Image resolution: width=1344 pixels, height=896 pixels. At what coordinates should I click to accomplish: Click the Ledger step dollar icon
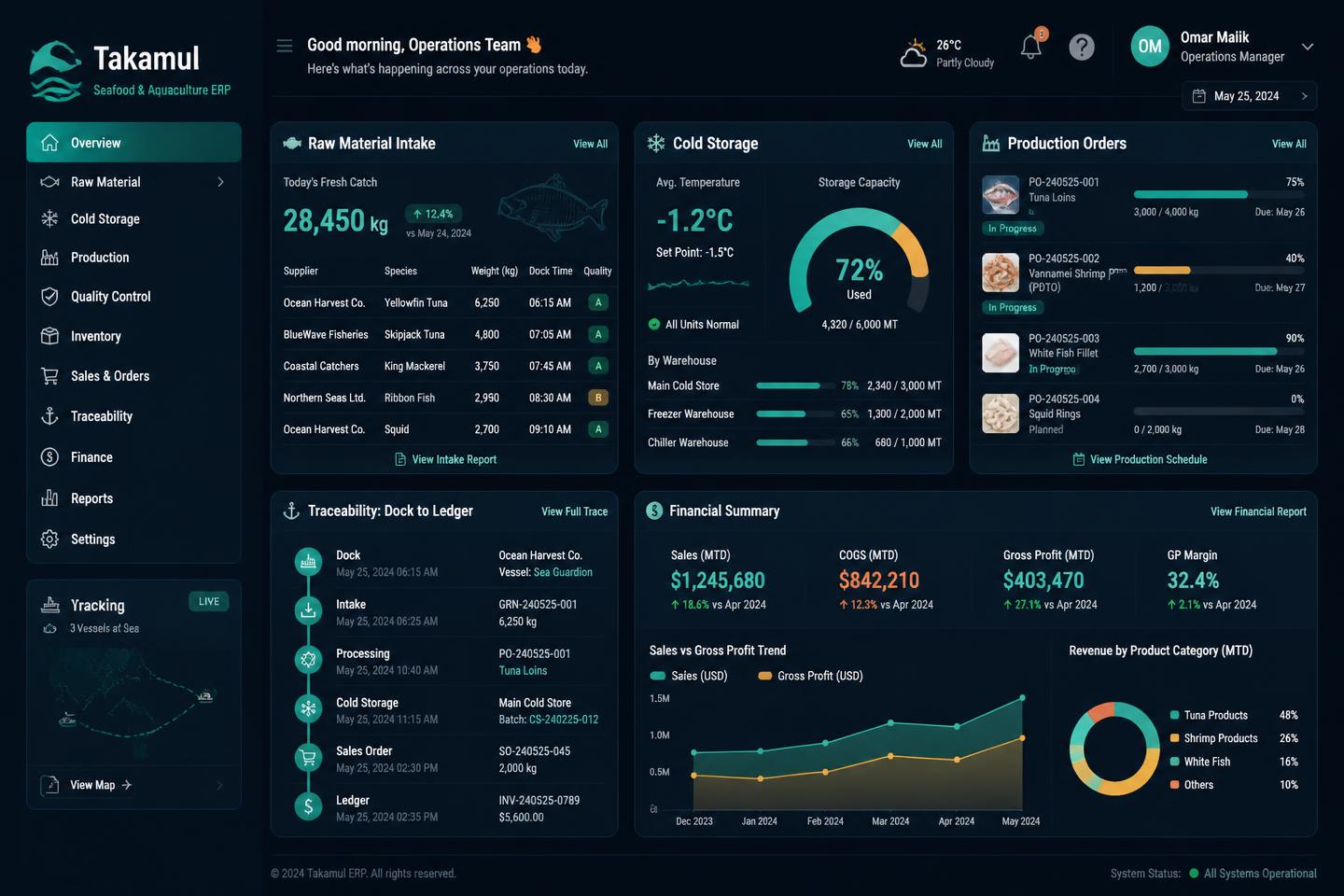(308, 806)
